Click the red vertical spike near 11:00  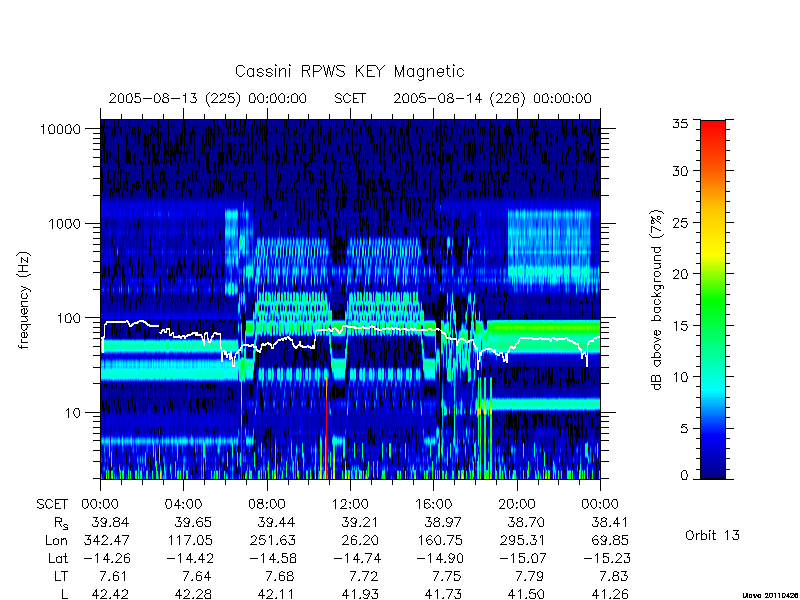click(x=326, y=429)
